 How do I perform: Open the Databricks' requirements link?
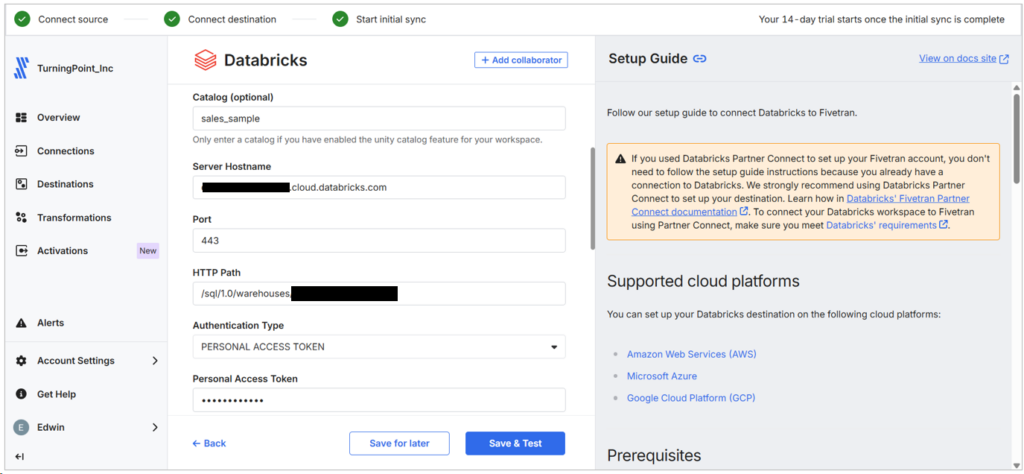click(x=882, y=225)
